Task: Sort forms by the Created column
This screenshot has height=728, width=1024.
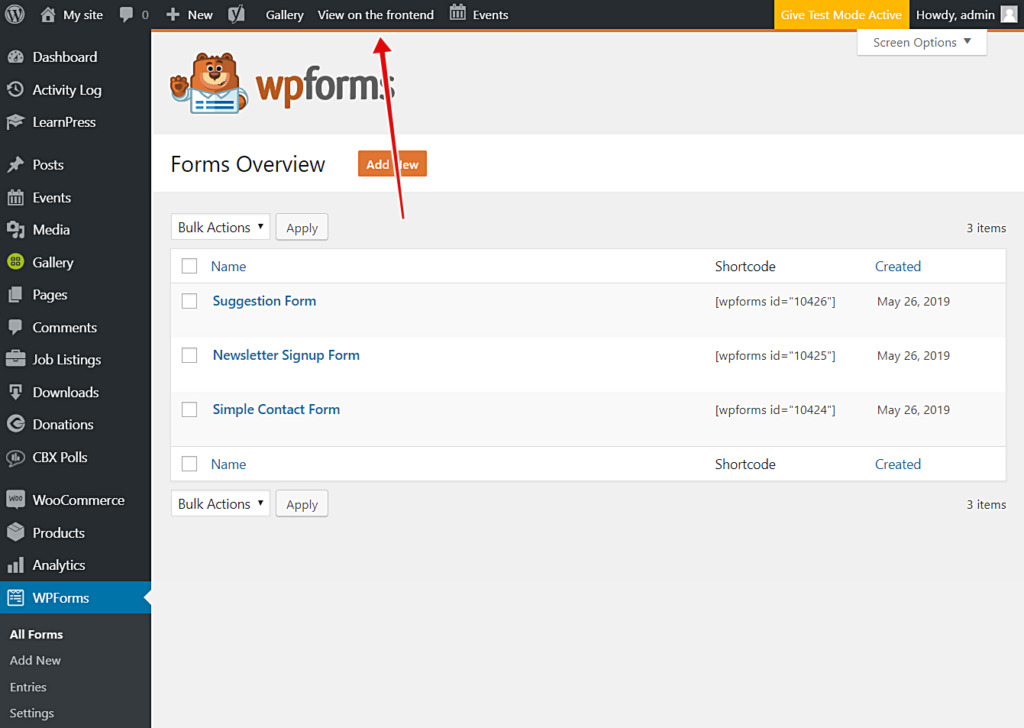Action: click(x=897, y=266)
